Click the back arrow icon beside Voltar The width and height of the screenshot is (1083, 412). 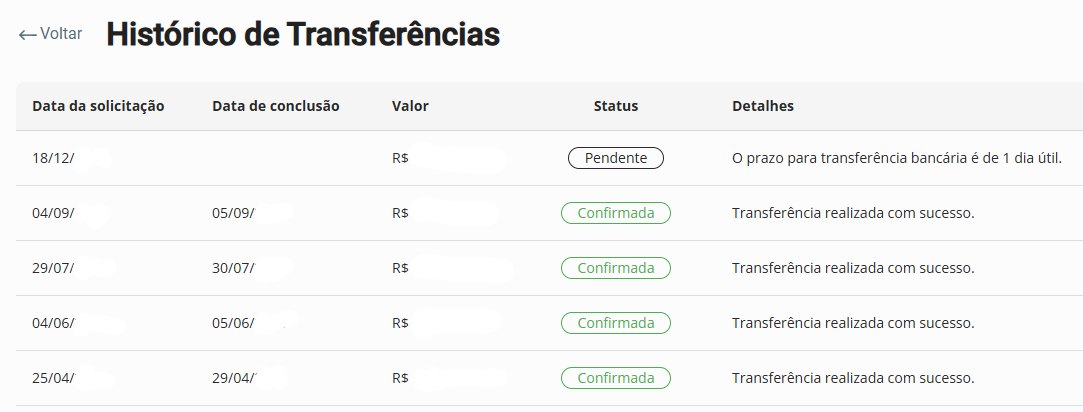coord(27,35)
